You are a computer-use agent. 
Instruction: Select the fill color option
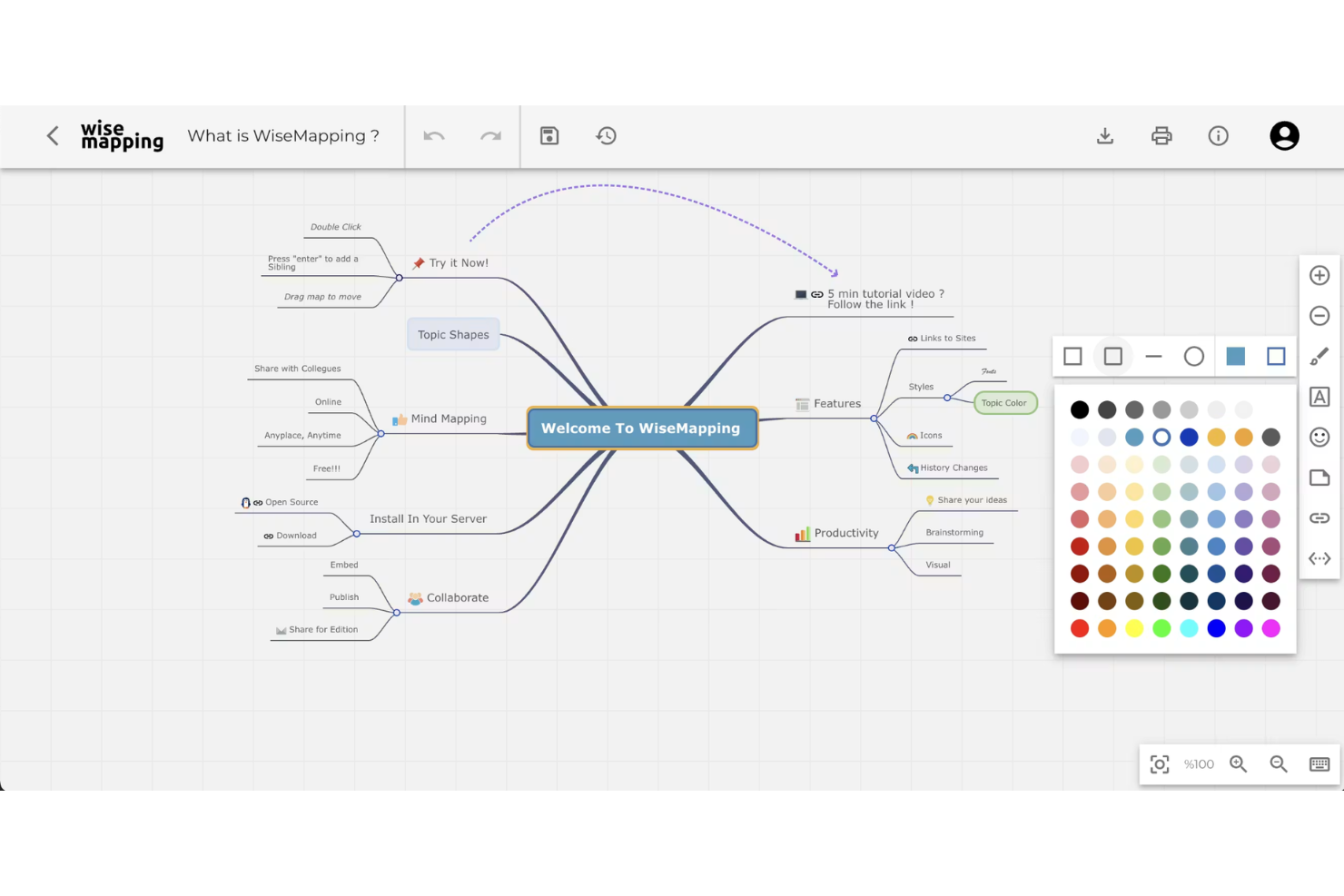point(1235,356)
